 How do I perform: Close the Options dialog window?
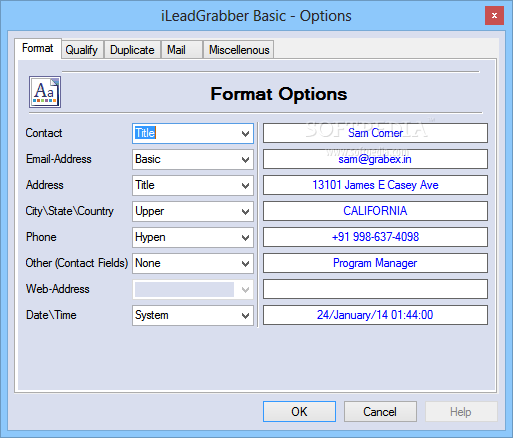click(x=494, y=15)
